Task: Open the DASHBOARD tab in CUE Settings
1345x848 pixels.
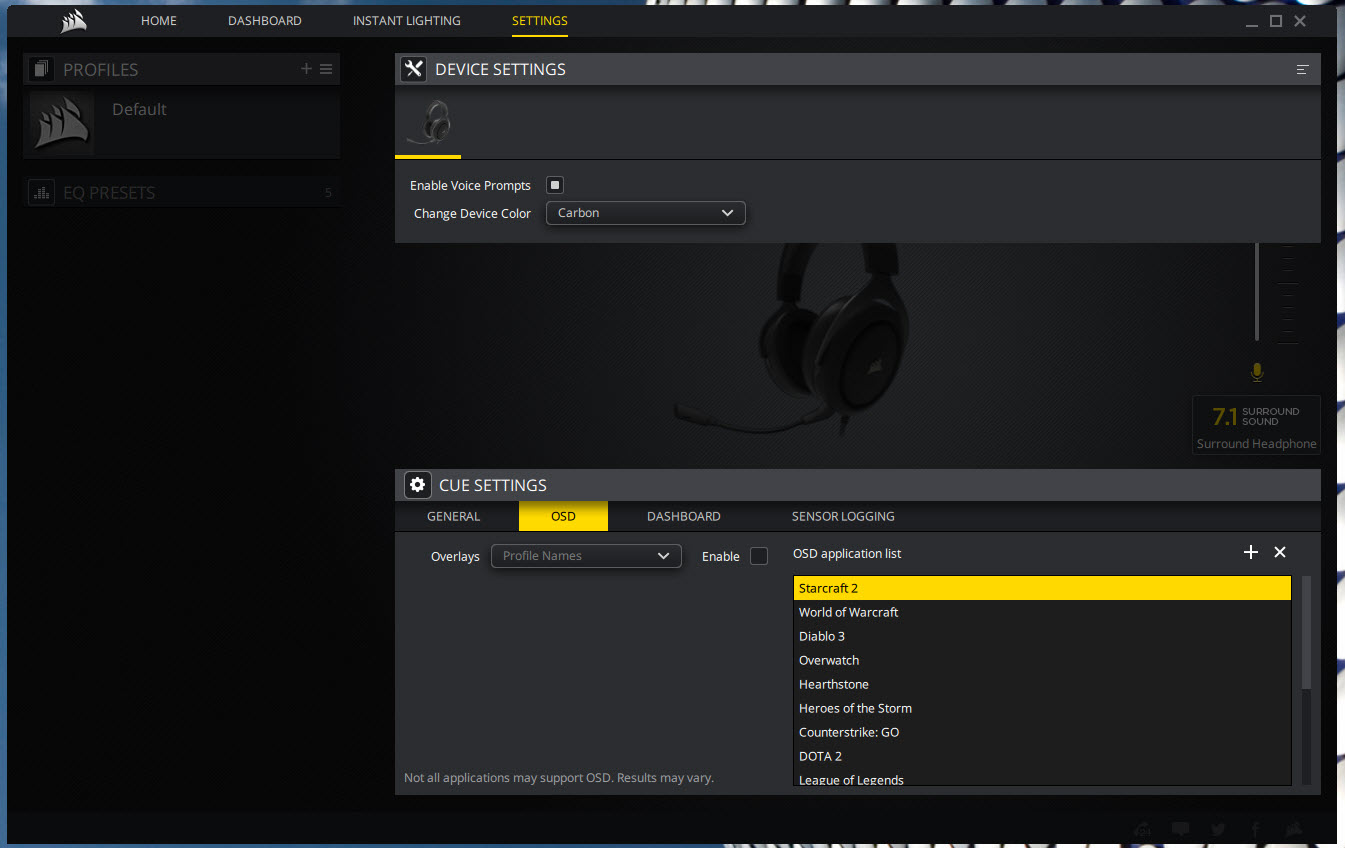Action: click(x=683, y=516)
